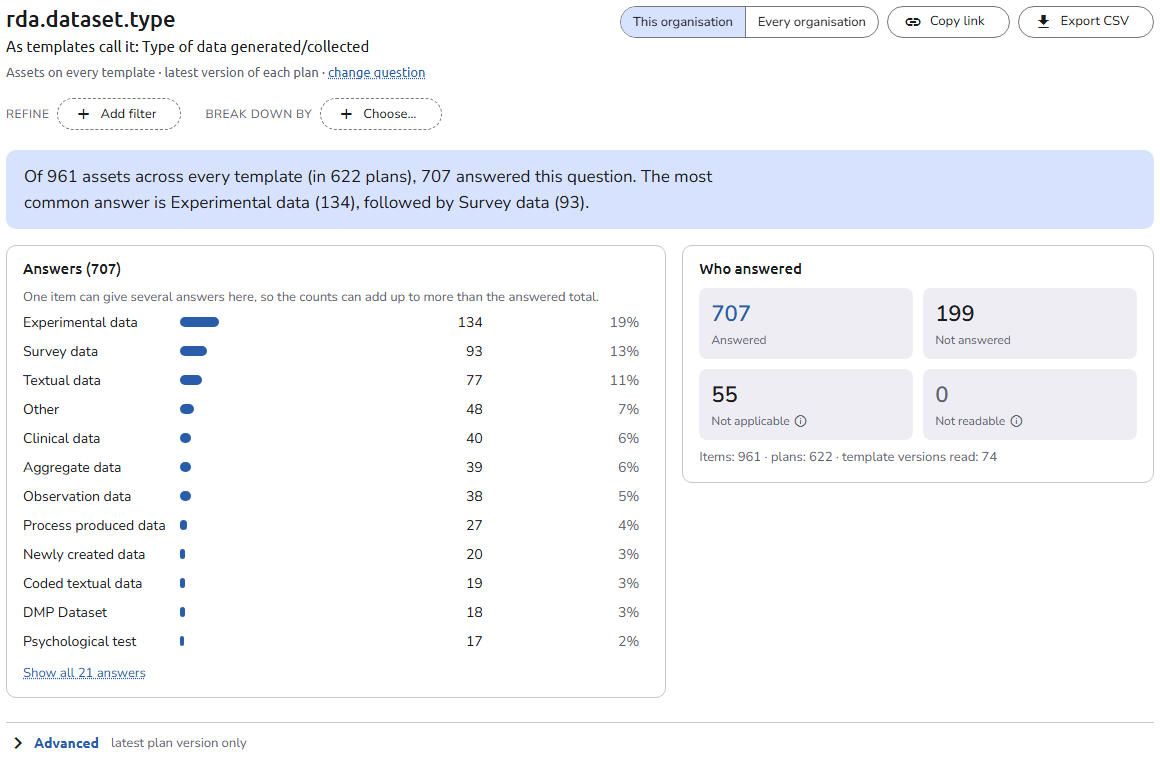Click the Aggregate data answer label
The width and height of the screenshot is (1160, 760).
click(x=72, y=468)
